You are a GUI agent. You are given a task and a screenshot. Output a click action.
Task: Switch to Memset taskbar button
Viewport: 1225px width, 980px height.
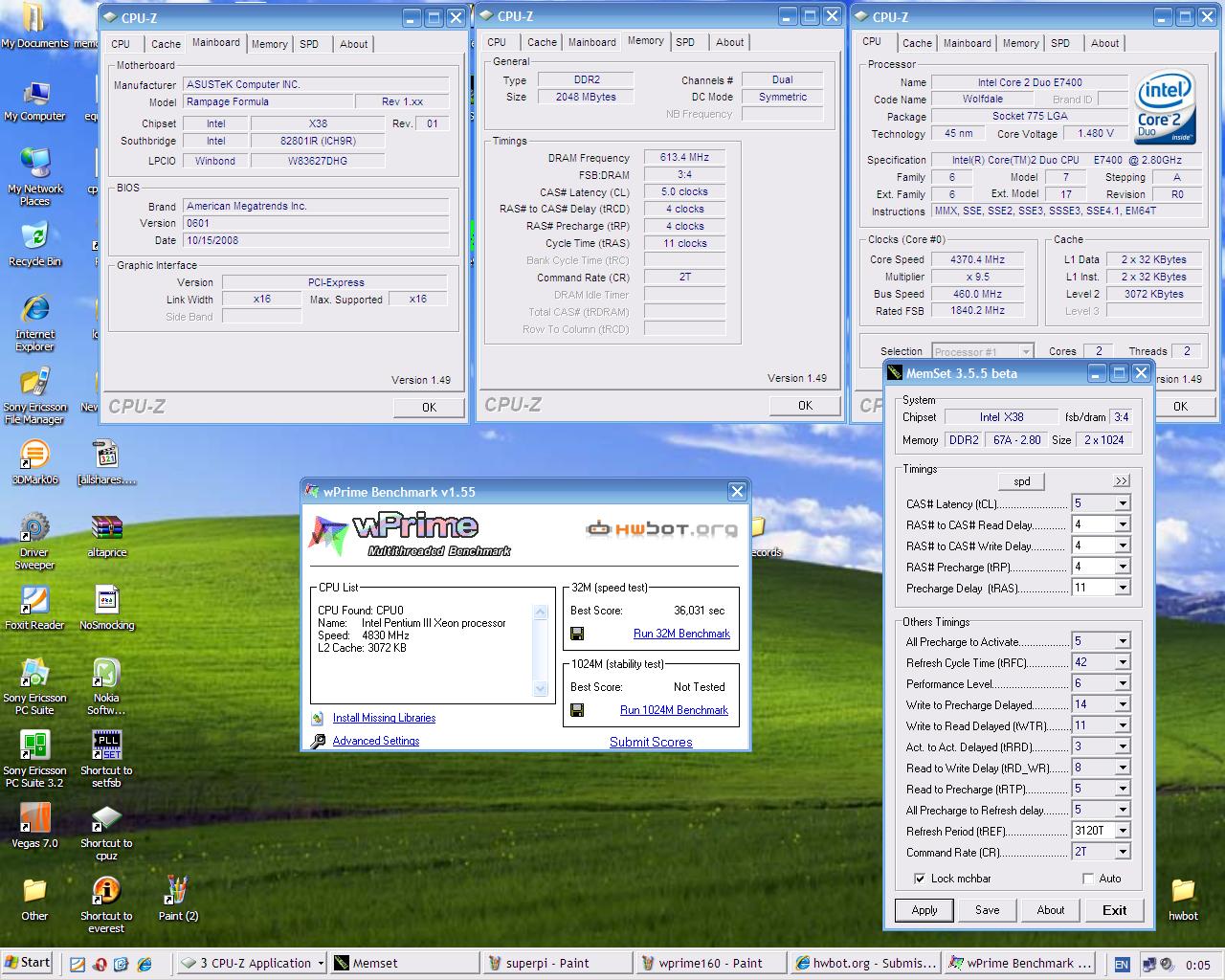click(404, 963)
